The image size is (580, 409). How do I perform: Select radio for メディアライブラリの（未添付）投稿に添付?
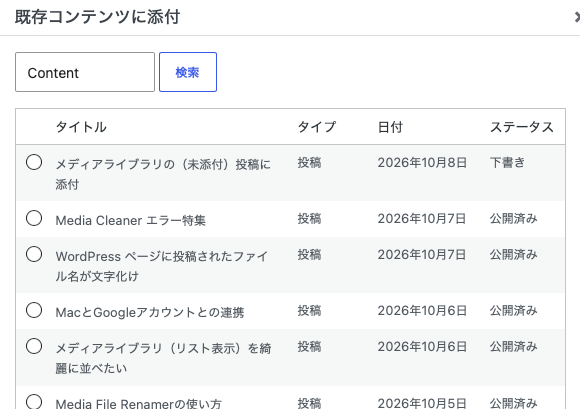click(34, 162)
